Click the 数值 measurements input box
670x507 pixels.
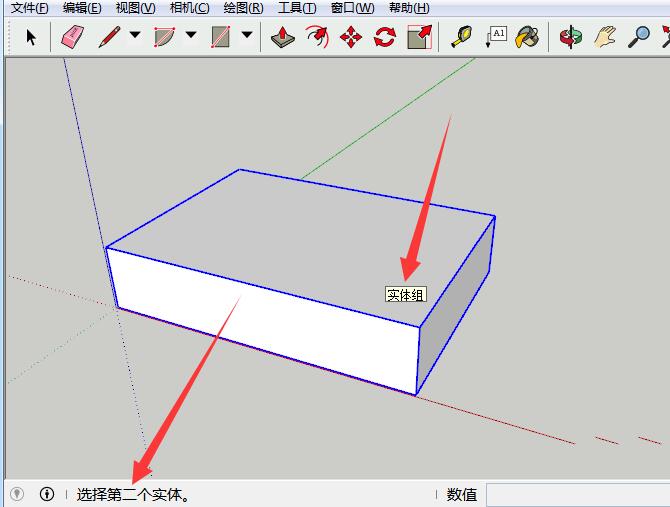click(578, 495)
